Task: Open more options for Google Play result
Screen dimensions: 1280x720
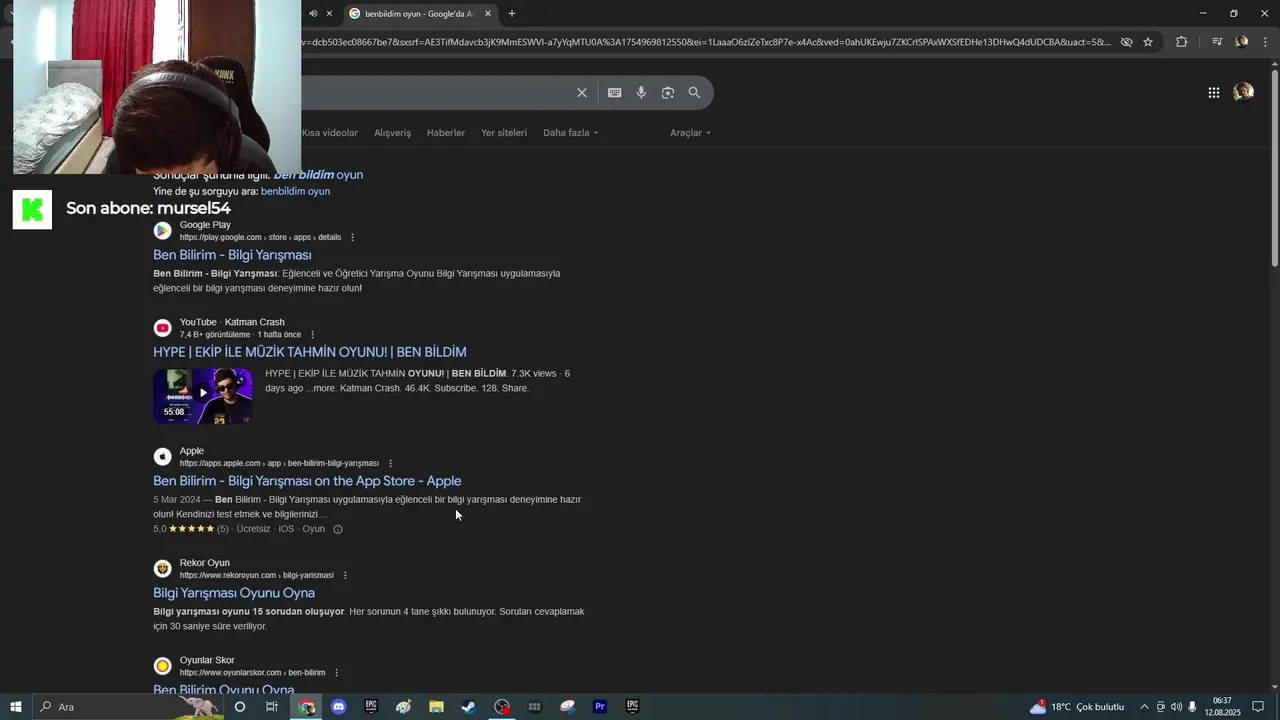Action: coord(352,238)
